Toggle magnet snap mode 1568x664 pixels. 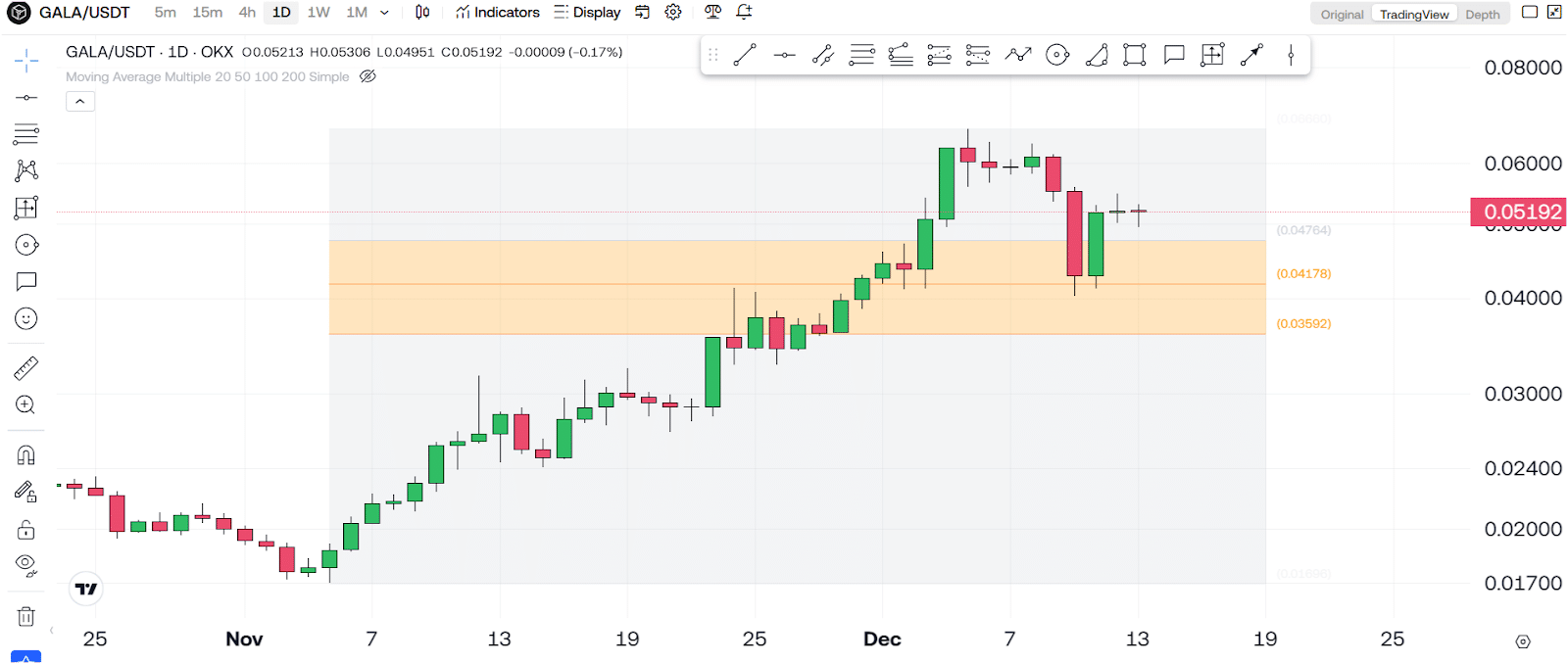(x=26, y=455)
